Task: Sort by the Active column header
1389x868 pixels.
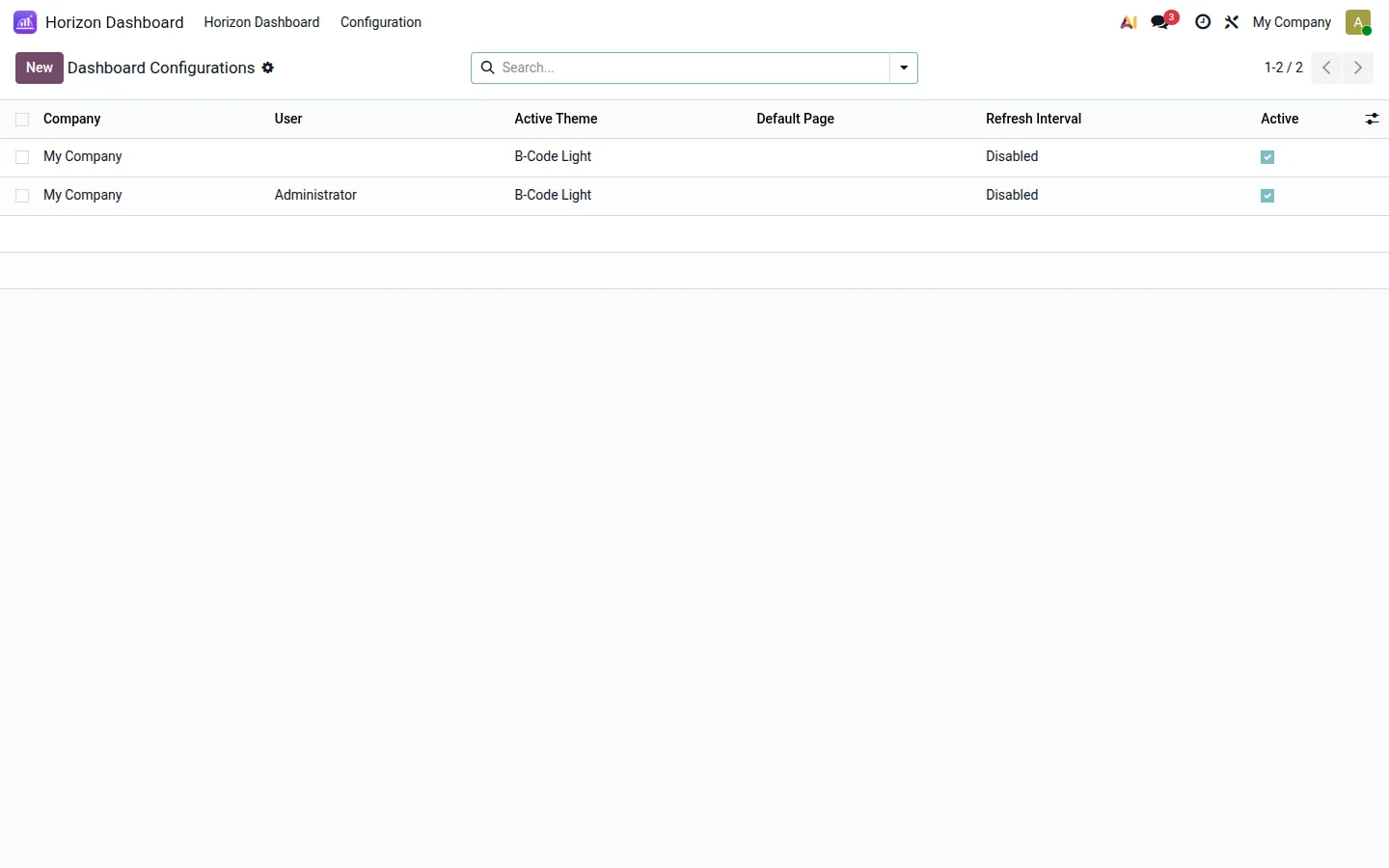Action: (x=1279, y=119)
